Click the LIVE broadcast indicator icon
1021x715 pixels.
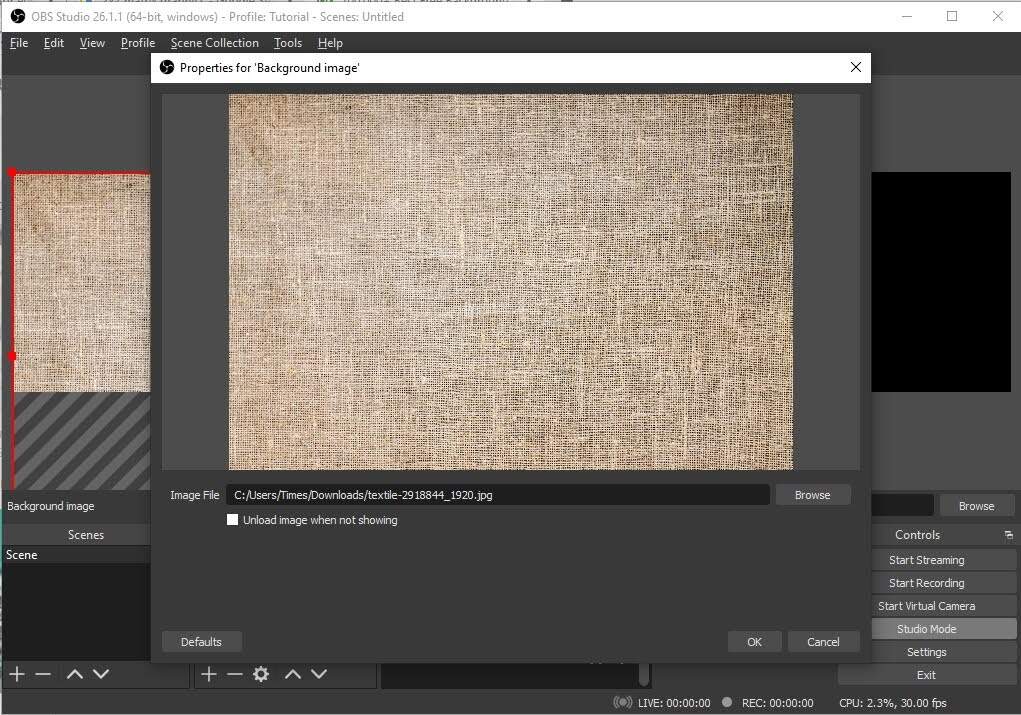click(x=623, y=703)
